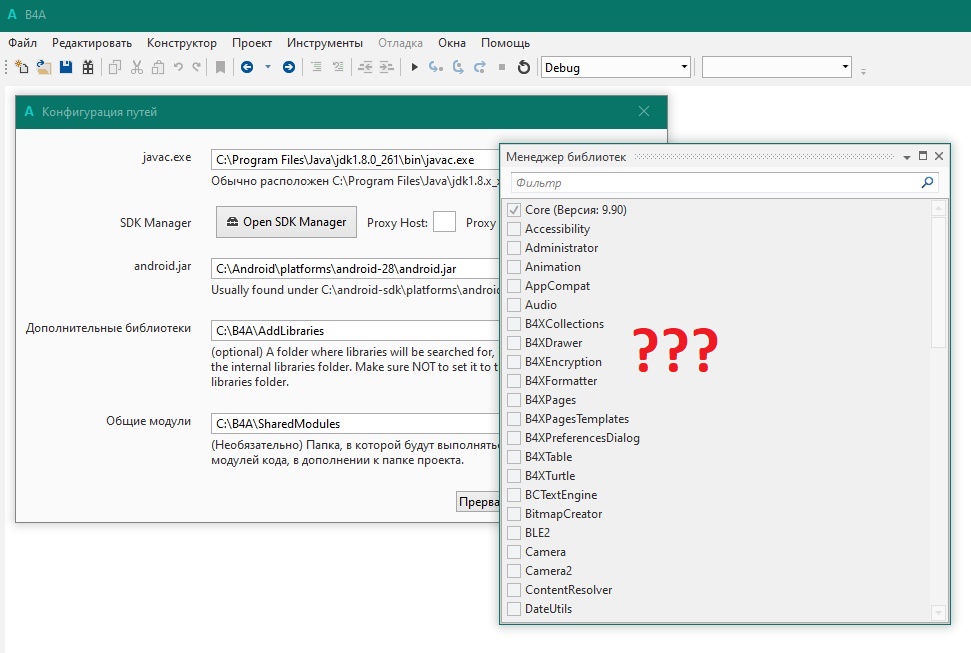Navigate backward with the blue left arrow
This screenshot has height=653, width=971.
pyautogui.click(x=246, y=67)
